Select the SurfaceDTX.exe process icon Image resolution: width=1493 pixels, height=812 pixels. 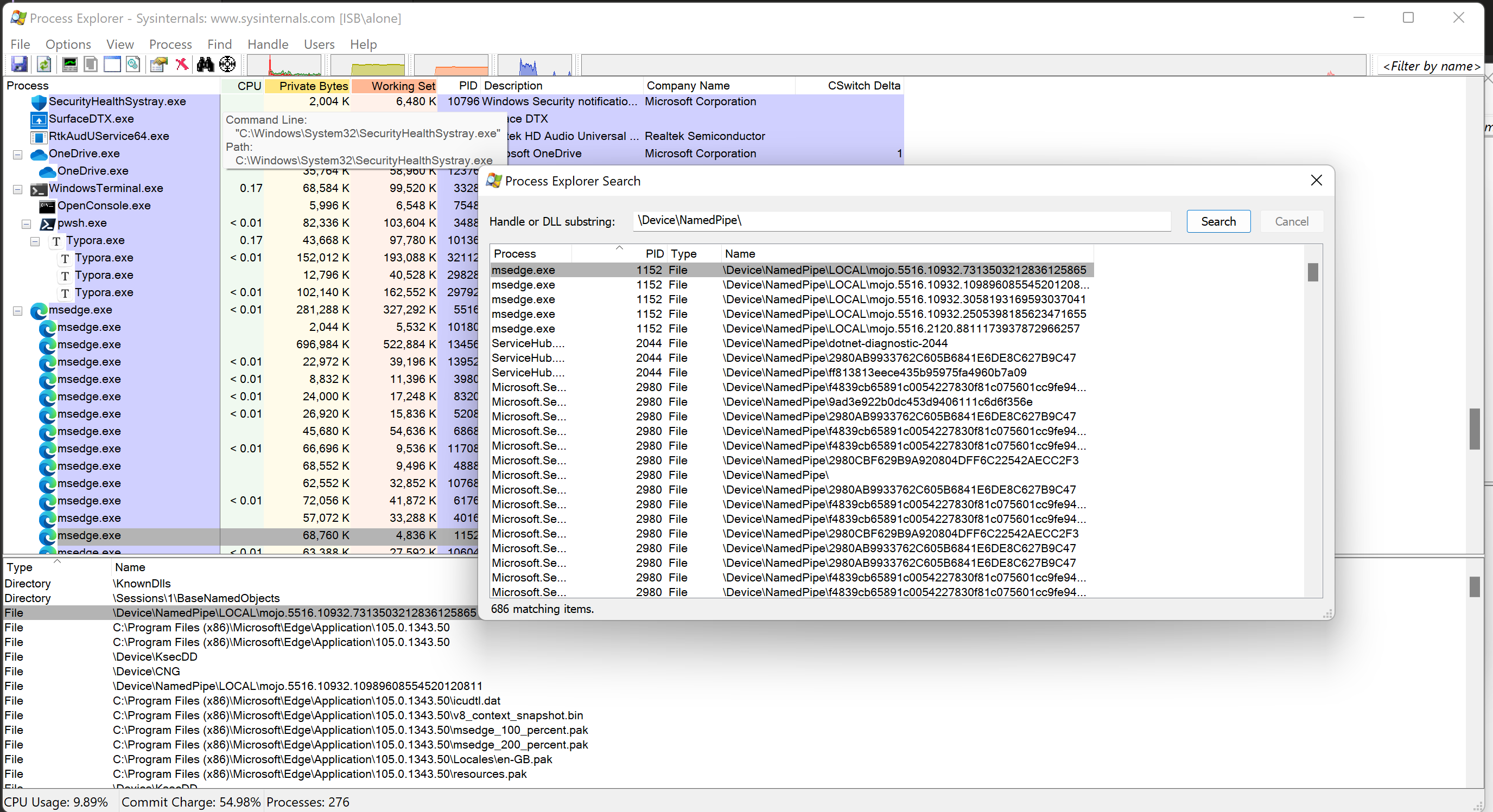pos(38,119)
